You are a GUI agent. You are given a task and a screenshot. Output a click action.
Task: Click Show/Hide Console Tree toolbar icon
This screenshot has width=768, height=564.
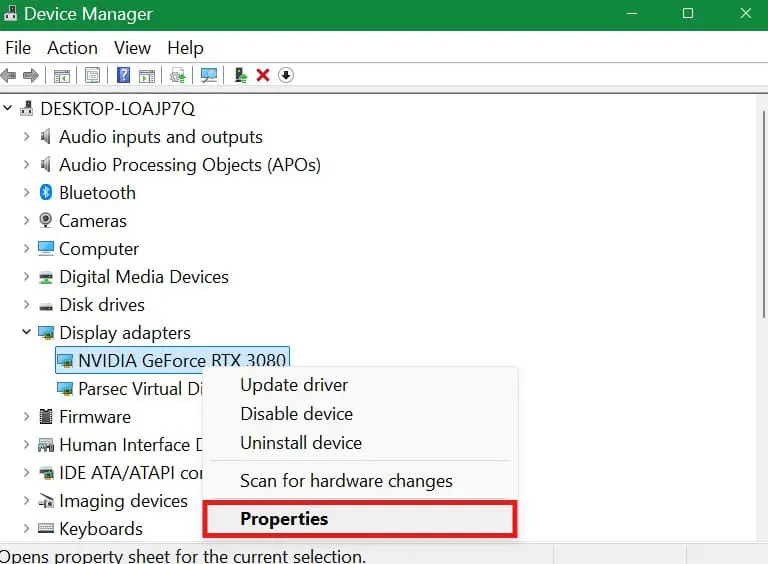click(62, 76)
